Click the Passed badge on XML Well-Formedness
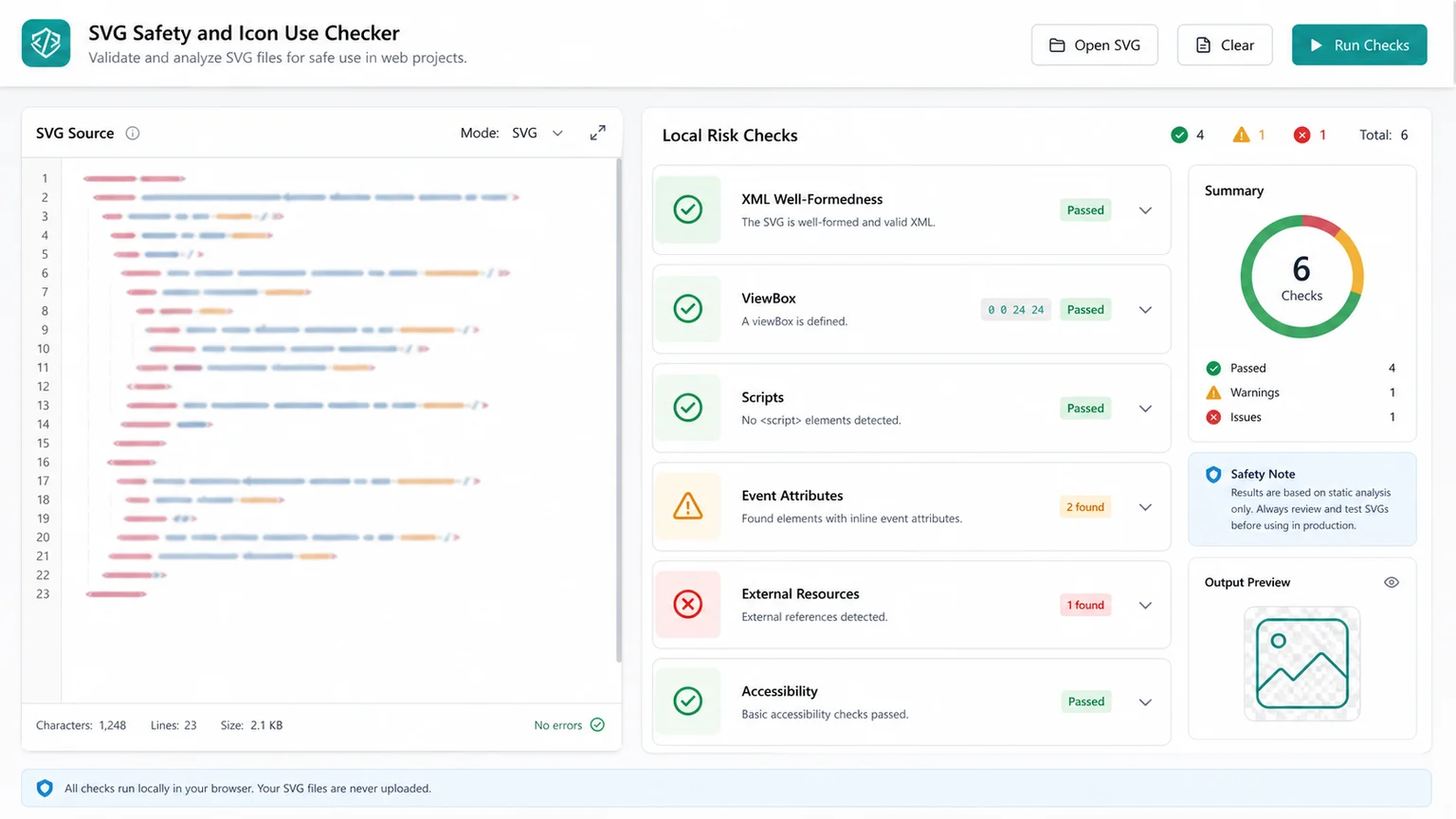The width and height of the screenshot is (1456, 819). (x=1085, y=210)
